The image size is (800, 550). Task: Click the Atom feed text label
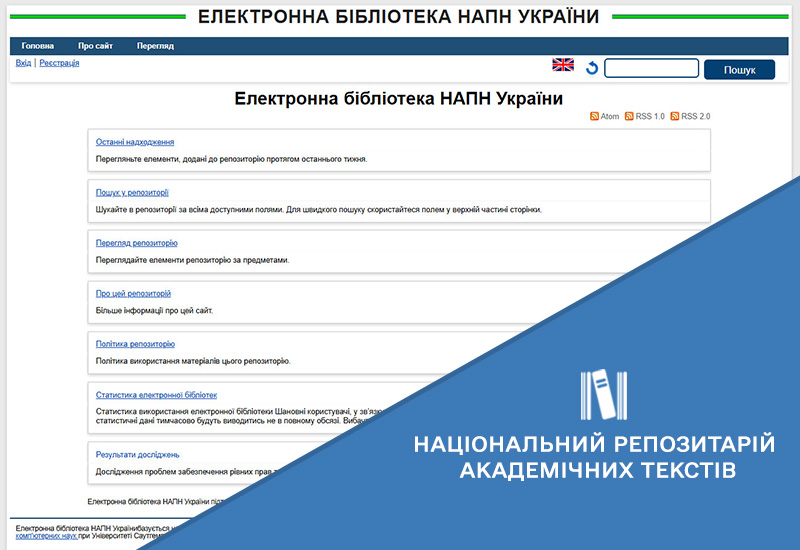(610, 116)
